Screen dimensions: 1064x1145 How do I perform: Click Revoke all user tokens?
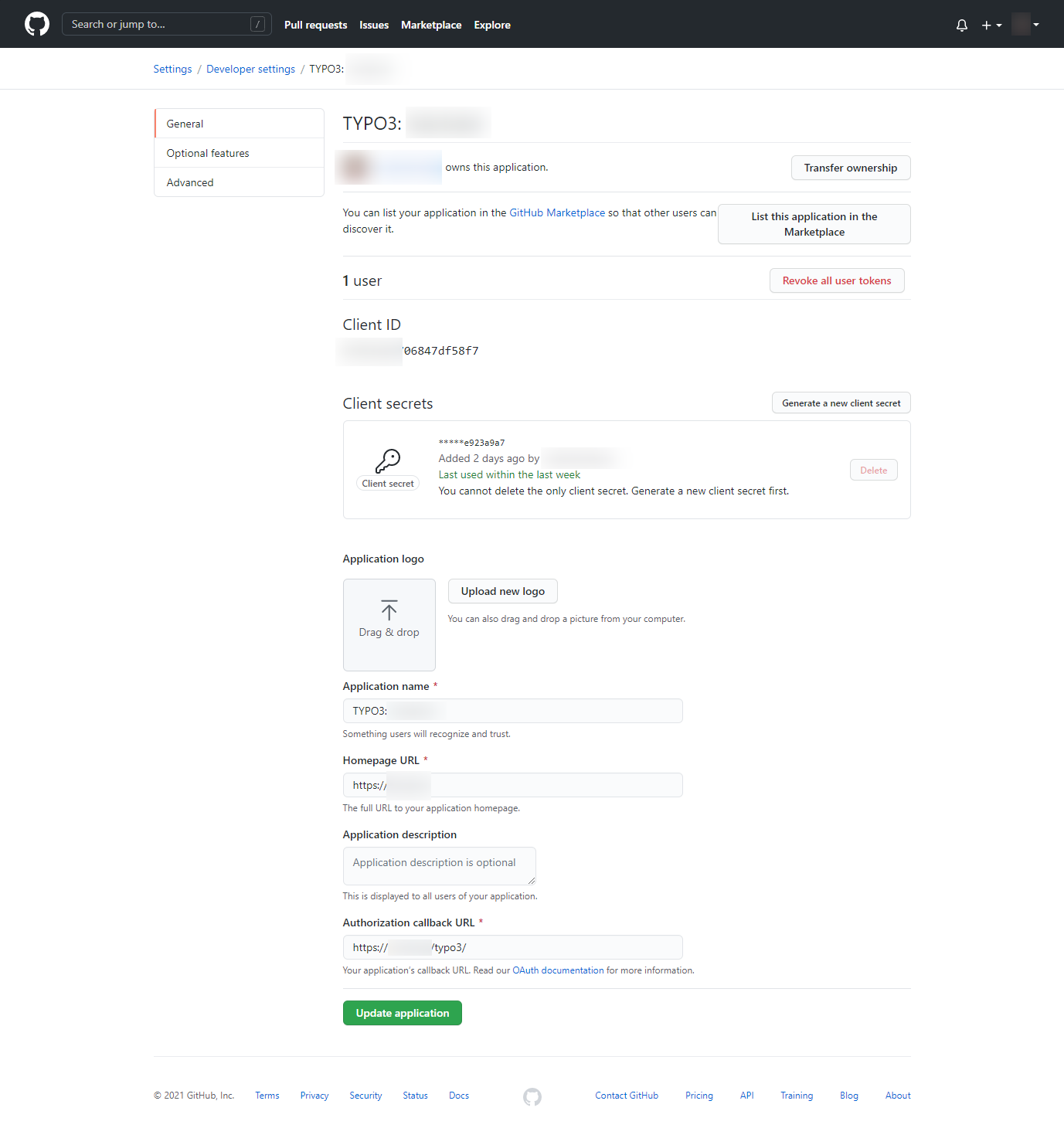(x=837, y=280)
